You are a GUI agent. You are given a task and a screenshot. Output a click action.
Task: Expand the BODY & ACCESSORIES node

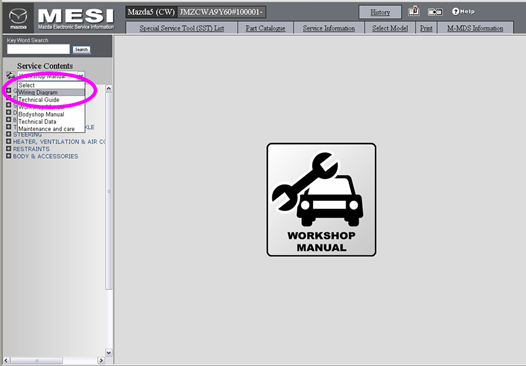click(9, 156)
